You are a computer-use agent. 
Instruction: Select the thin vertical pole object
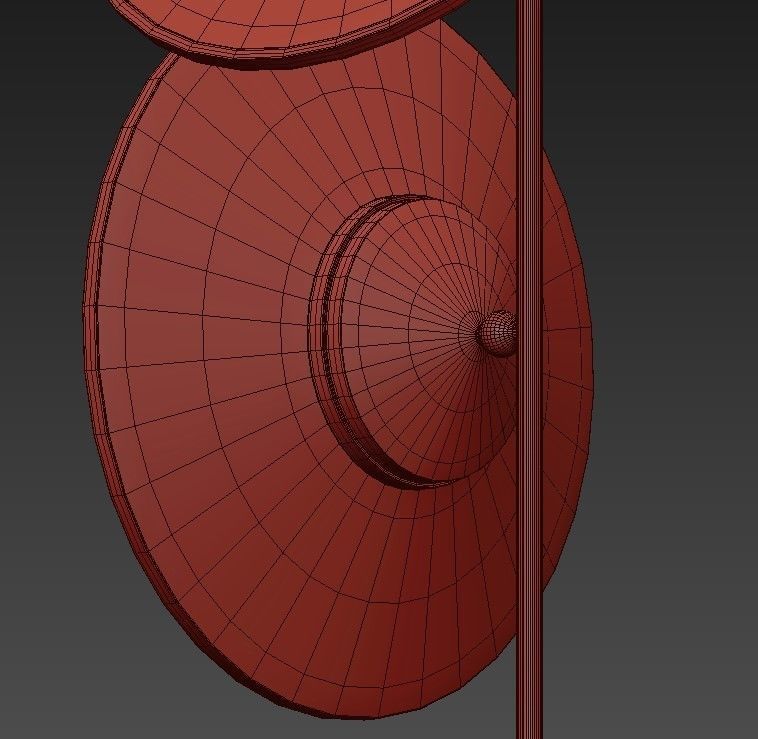(529, 369)
